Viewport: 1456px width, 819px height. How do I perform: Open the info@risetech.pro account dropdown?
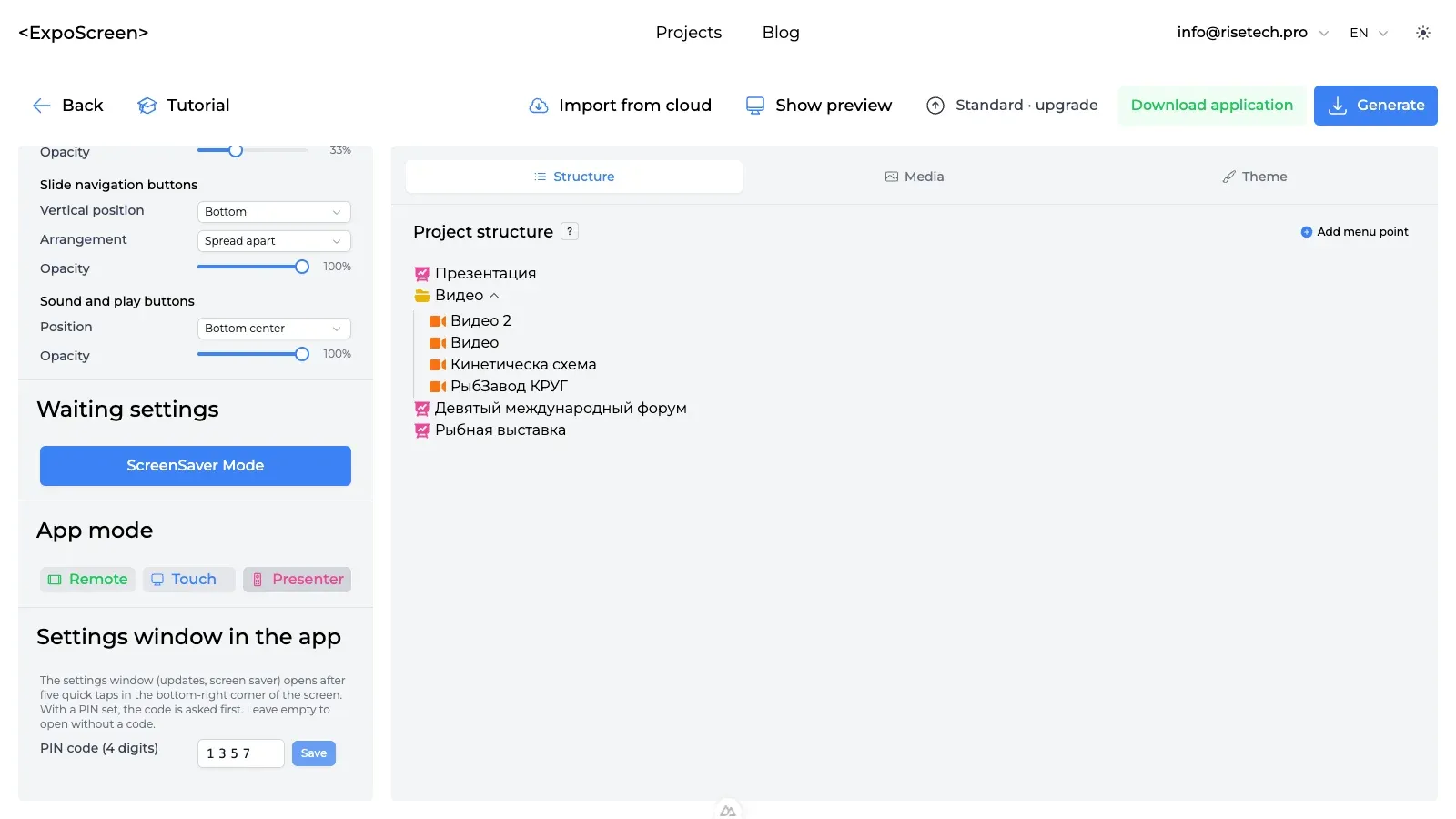pyautogui.click(x=1252, y=33)
